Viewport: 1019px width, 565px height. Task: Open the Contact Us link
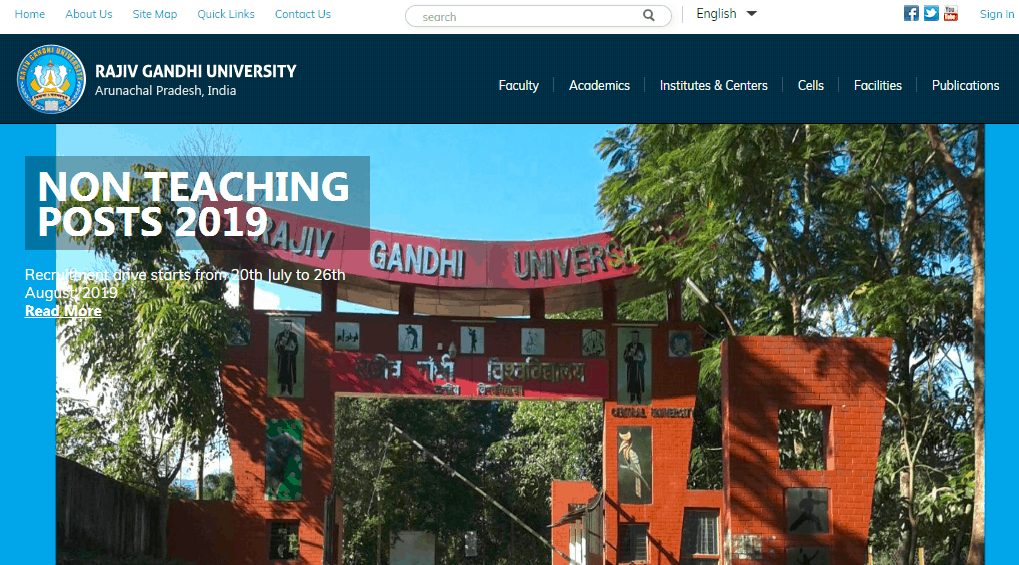click(x=303, y=14)
